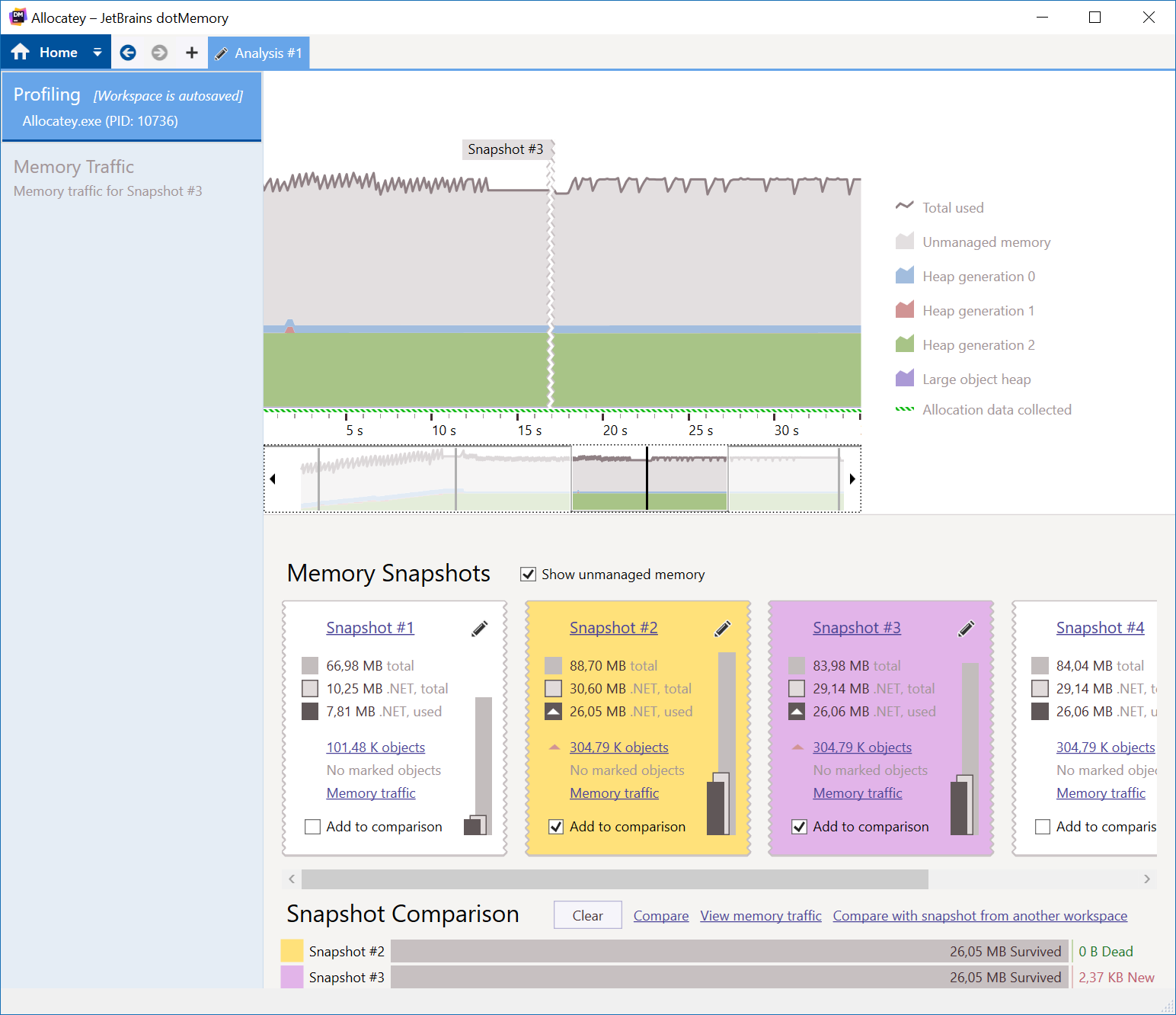Clear the snapshot comparison

[x=587, y=915]
